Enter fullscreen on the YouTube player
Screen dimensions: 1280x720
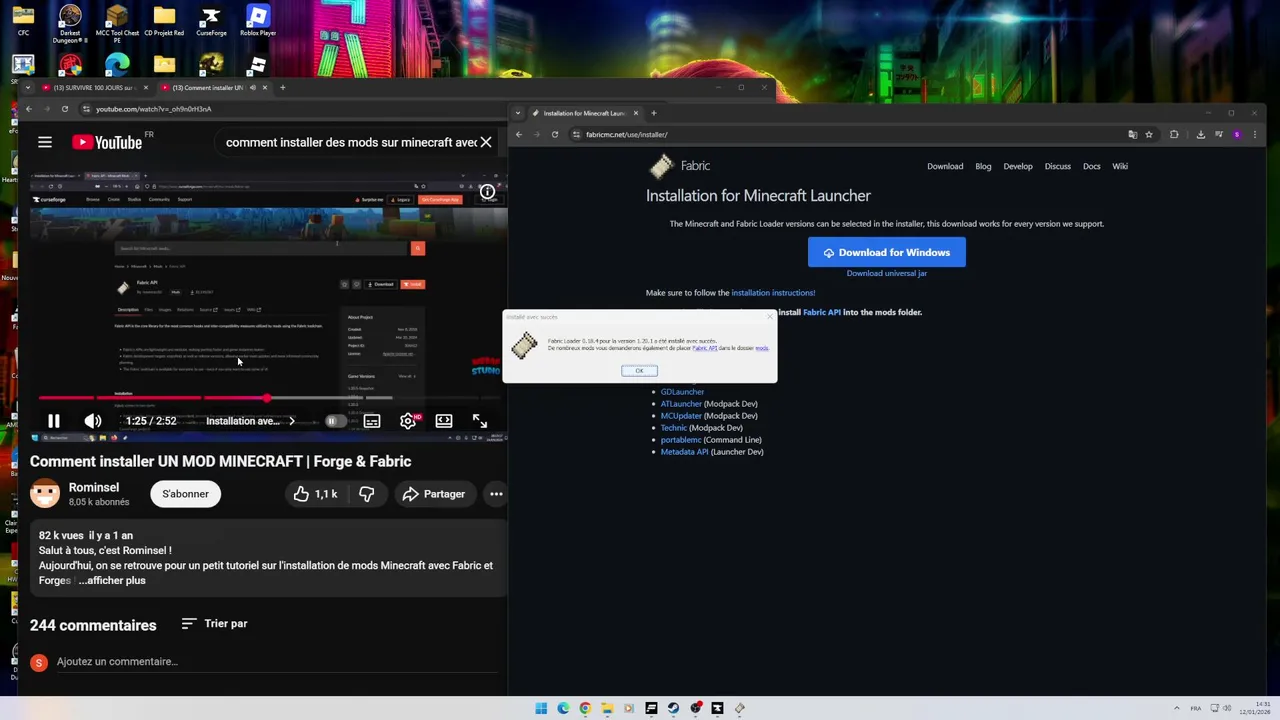480,421
